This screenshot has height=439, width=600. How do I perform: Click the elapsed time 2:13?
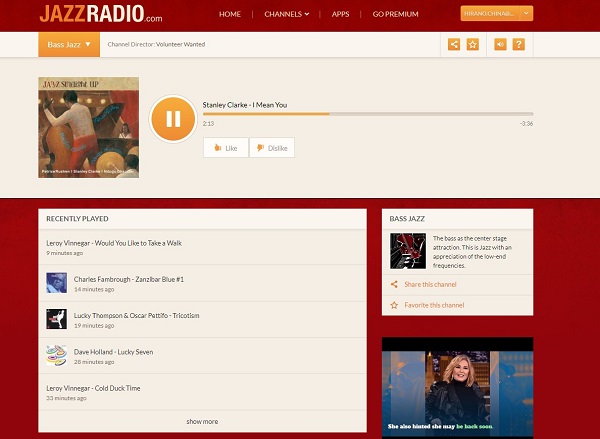tap(208, 124)
